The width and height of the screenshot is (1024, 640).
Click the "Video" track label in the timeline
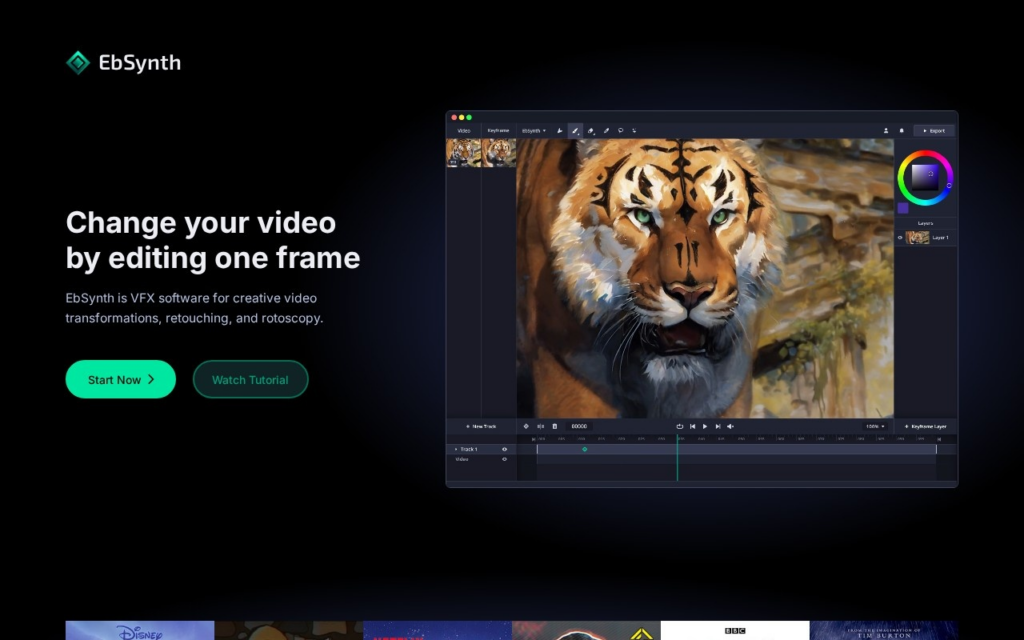point(462,459)
